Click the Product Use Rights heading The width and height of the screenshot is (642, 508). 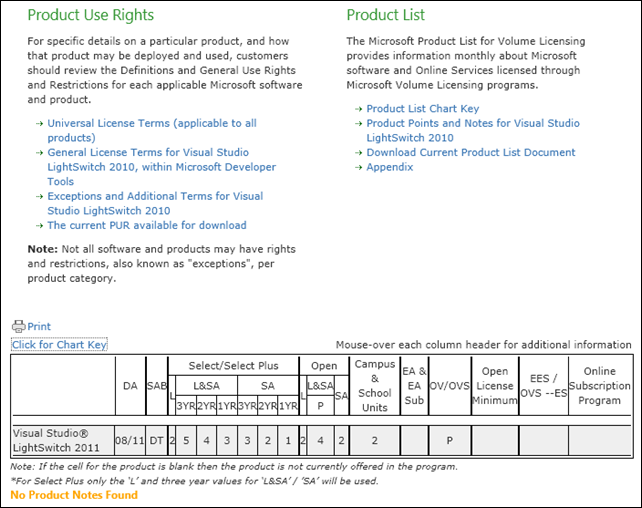[90, 15]
